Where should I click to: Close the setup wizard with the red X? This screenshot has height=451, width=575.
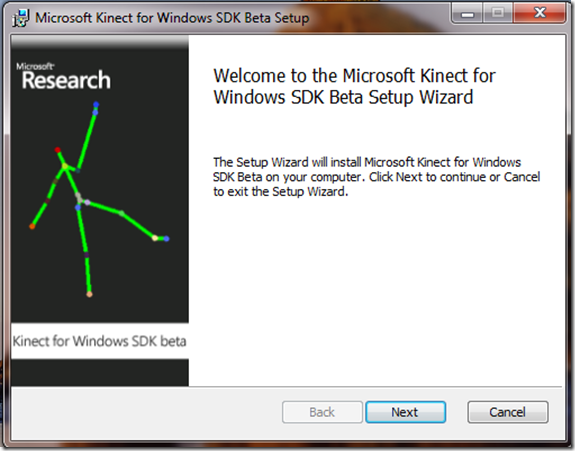pyautogui.click(x=539, y=13)
